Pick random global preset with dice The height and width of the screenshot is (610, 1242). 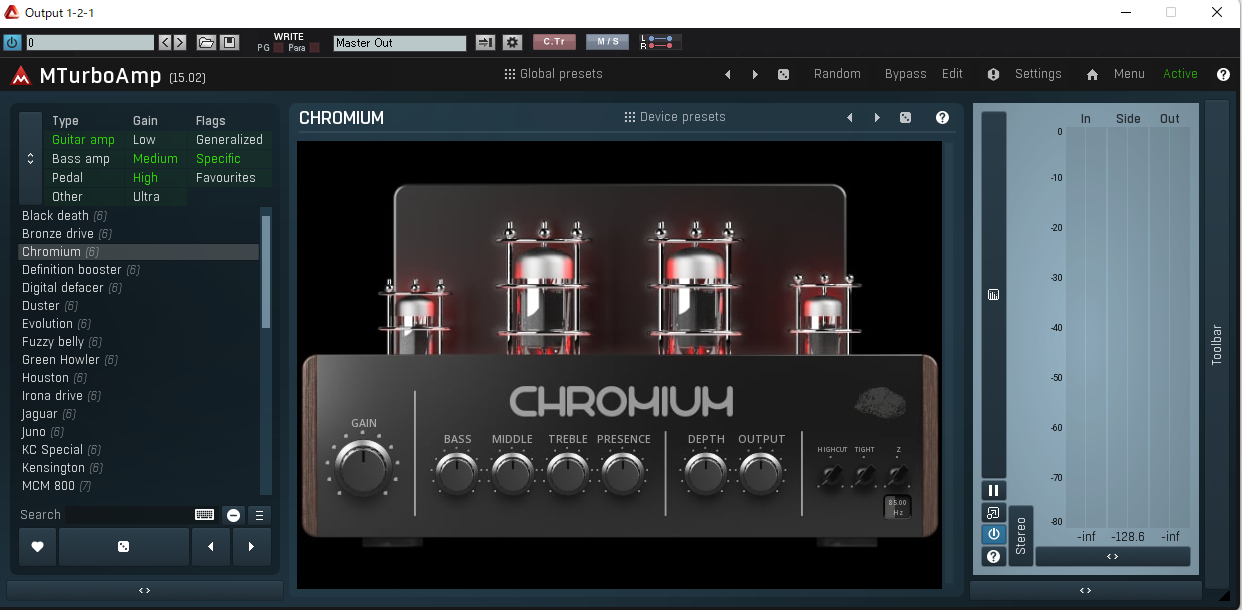click(784, 75)
